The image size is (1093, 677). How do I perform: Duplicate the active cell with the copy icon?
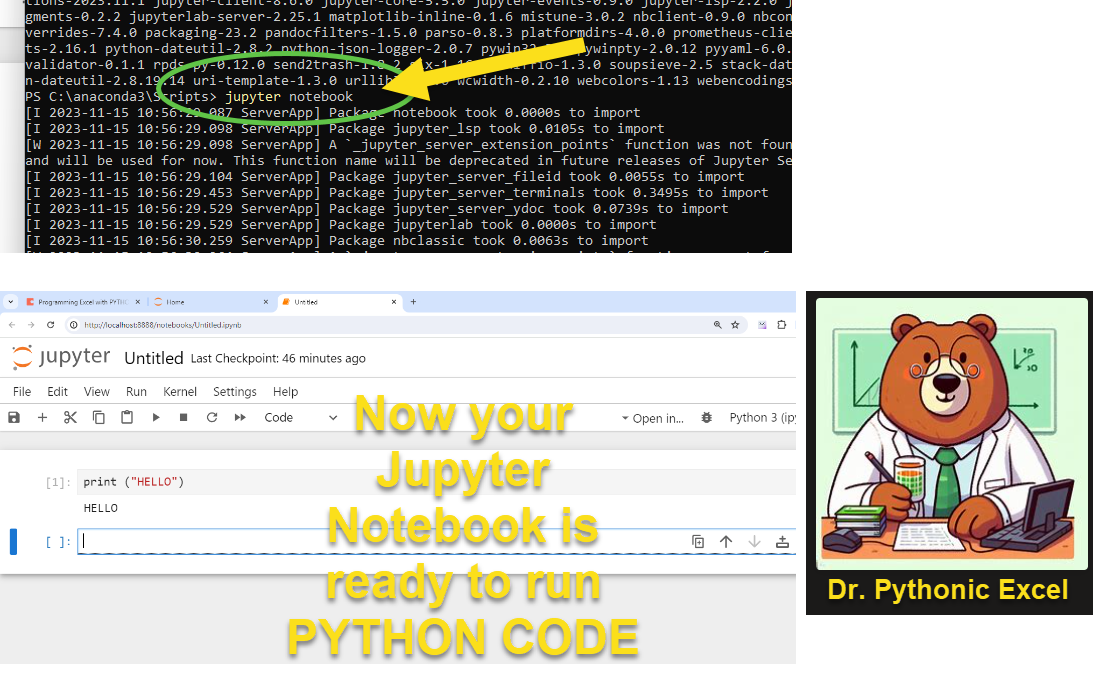[698, 542]
